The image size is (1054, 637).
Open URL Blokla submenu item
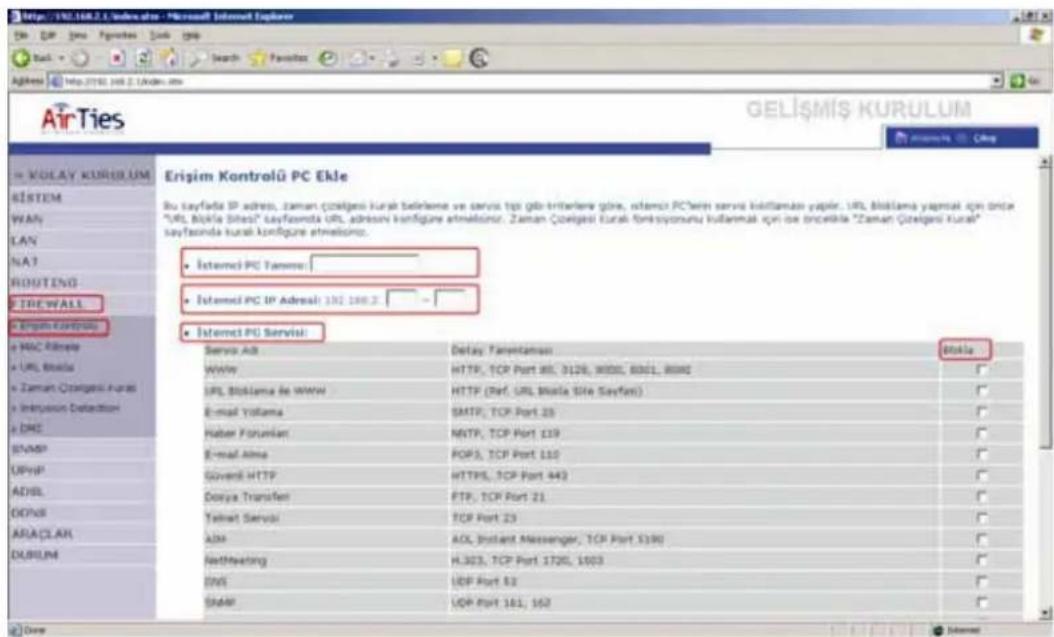pyautogui.click(x=43, y=367)
